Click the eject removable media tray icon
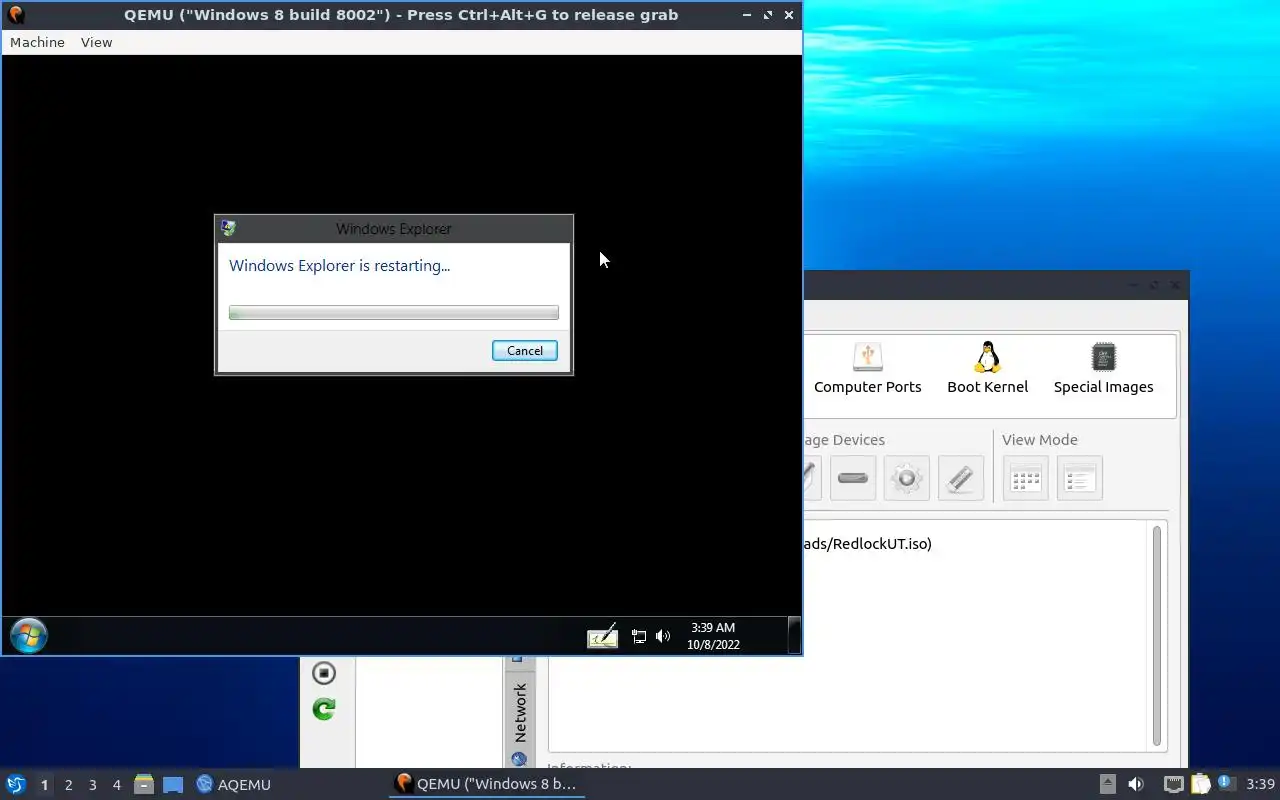This screenshot has height=800, width=1280. [1107, 784]
